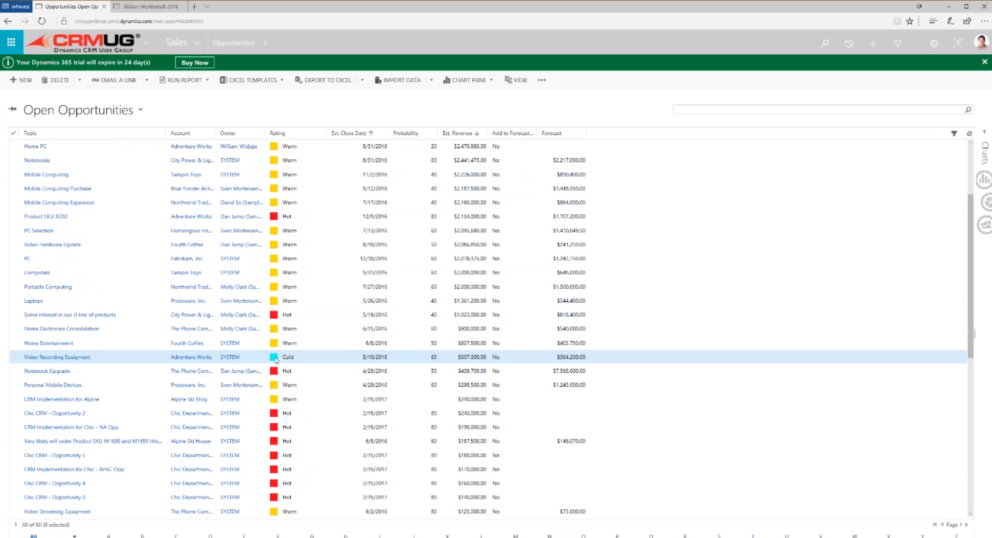Expand IMPORT DATA dropdown arrow
Image resolution: width=992 pixels, height=538 pixels.
(431, 80)
